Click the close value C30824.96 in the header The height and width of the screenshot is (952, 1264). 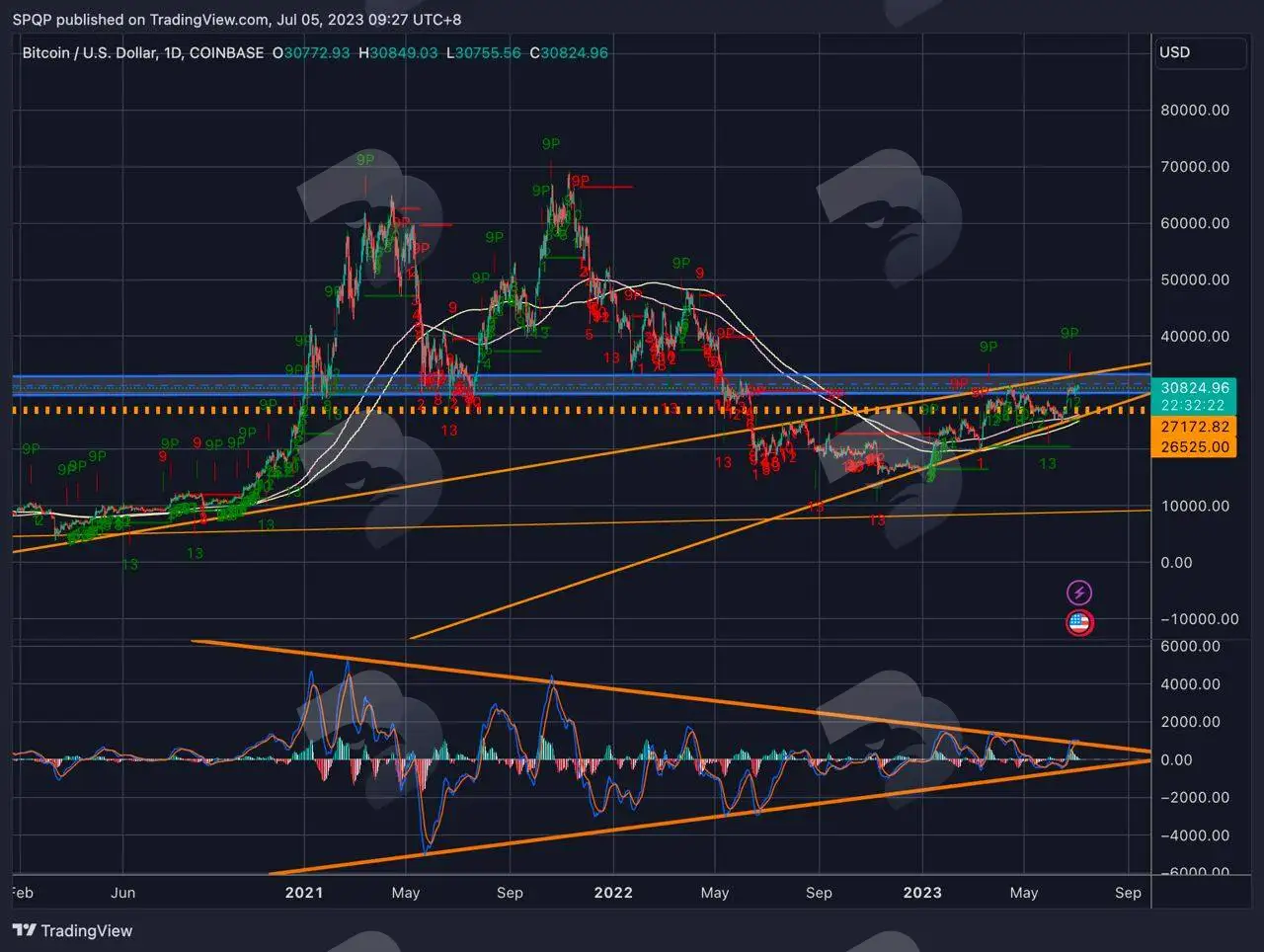(x=569, y=52)
